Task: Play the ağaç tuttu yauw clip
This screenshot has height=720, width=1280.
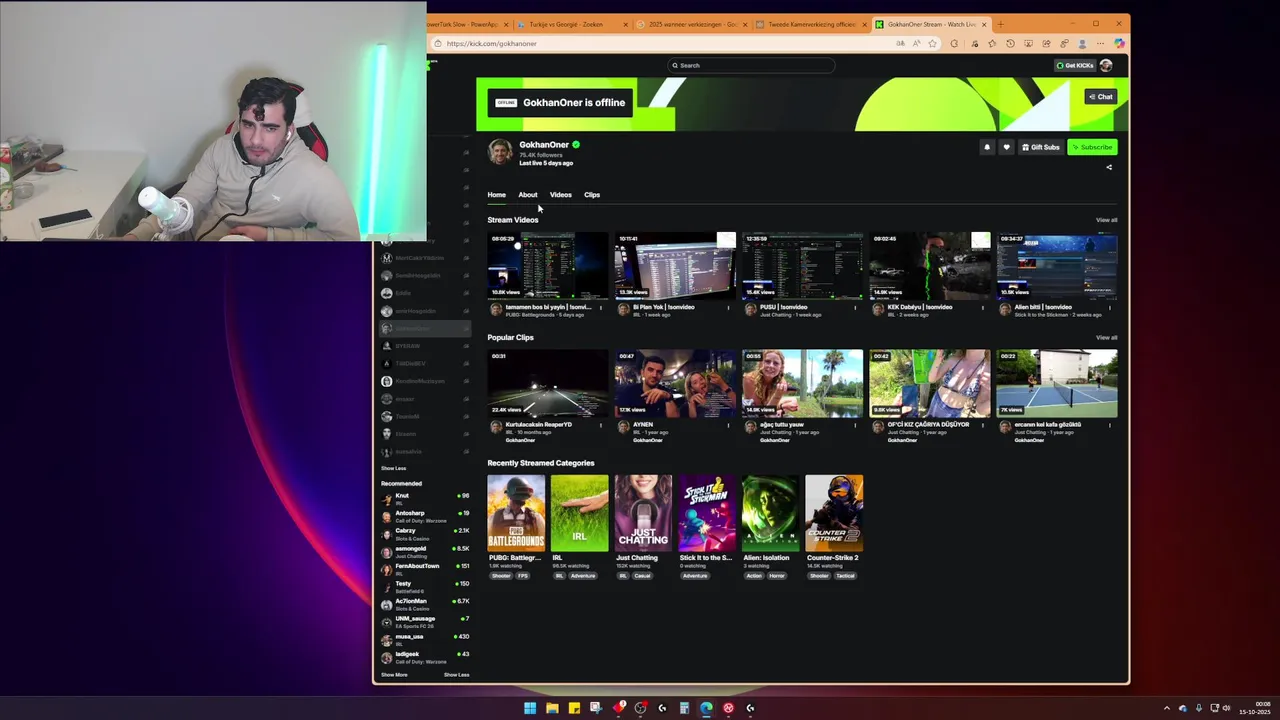Action: pyautogui.click(x=802, y=383)
